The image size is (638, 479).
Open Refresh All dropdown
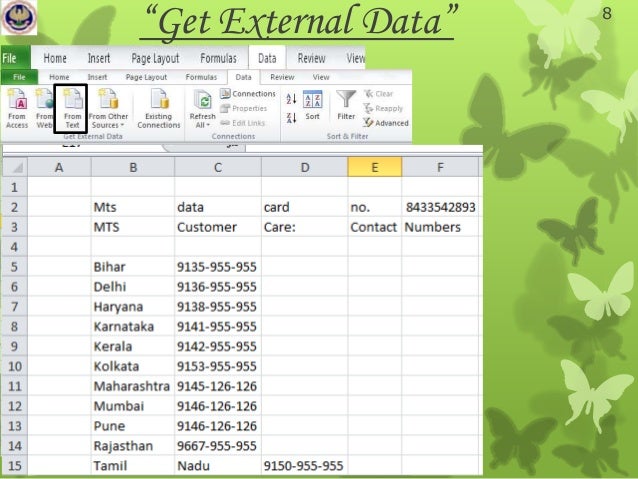tap(202, 109)
